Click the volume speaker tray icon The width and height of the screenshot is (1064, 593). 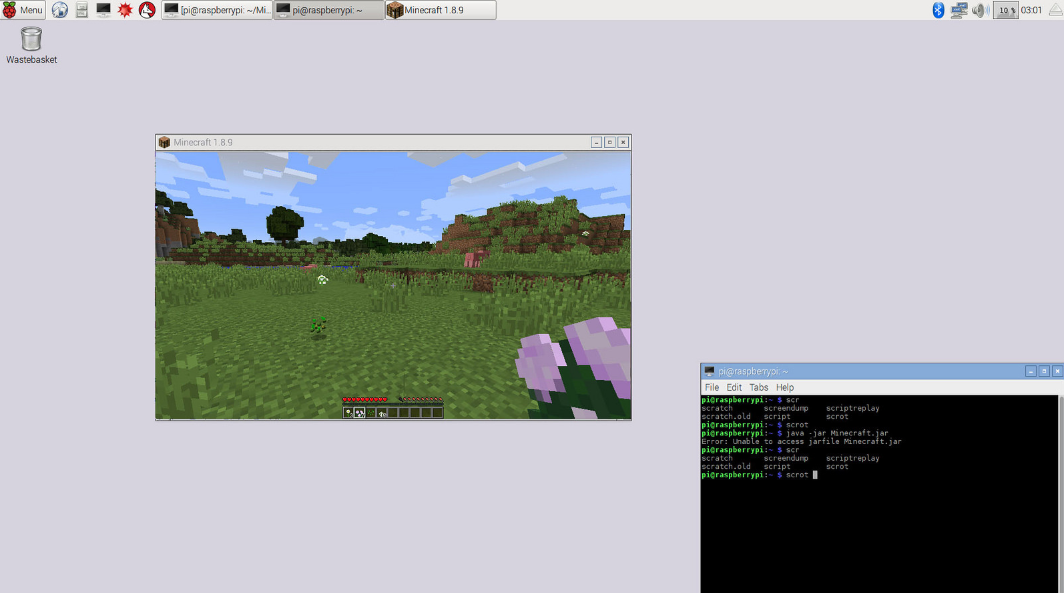tap(980, 9)
